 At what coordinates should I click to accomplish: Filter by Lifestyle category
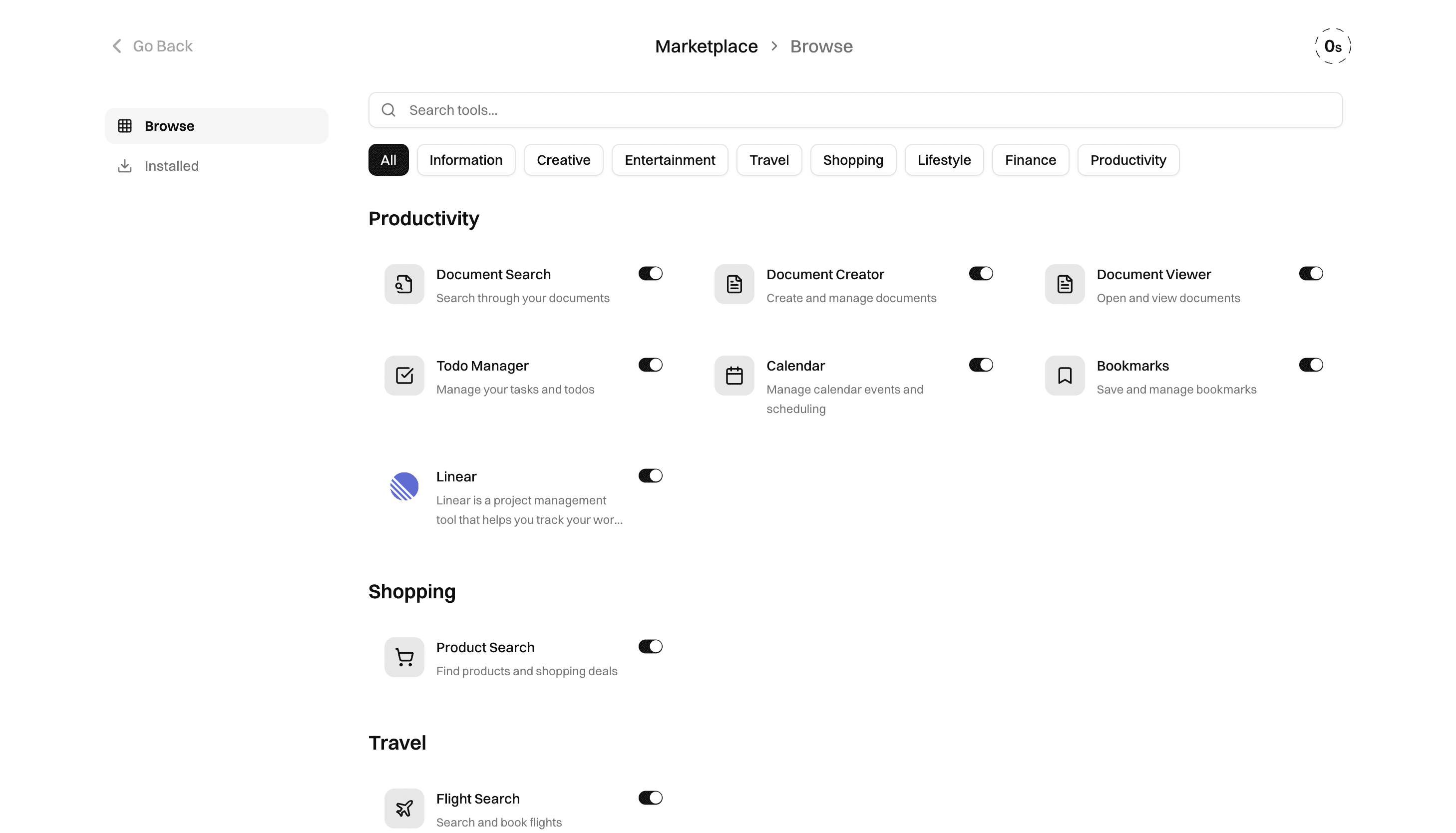coord(944,160)
